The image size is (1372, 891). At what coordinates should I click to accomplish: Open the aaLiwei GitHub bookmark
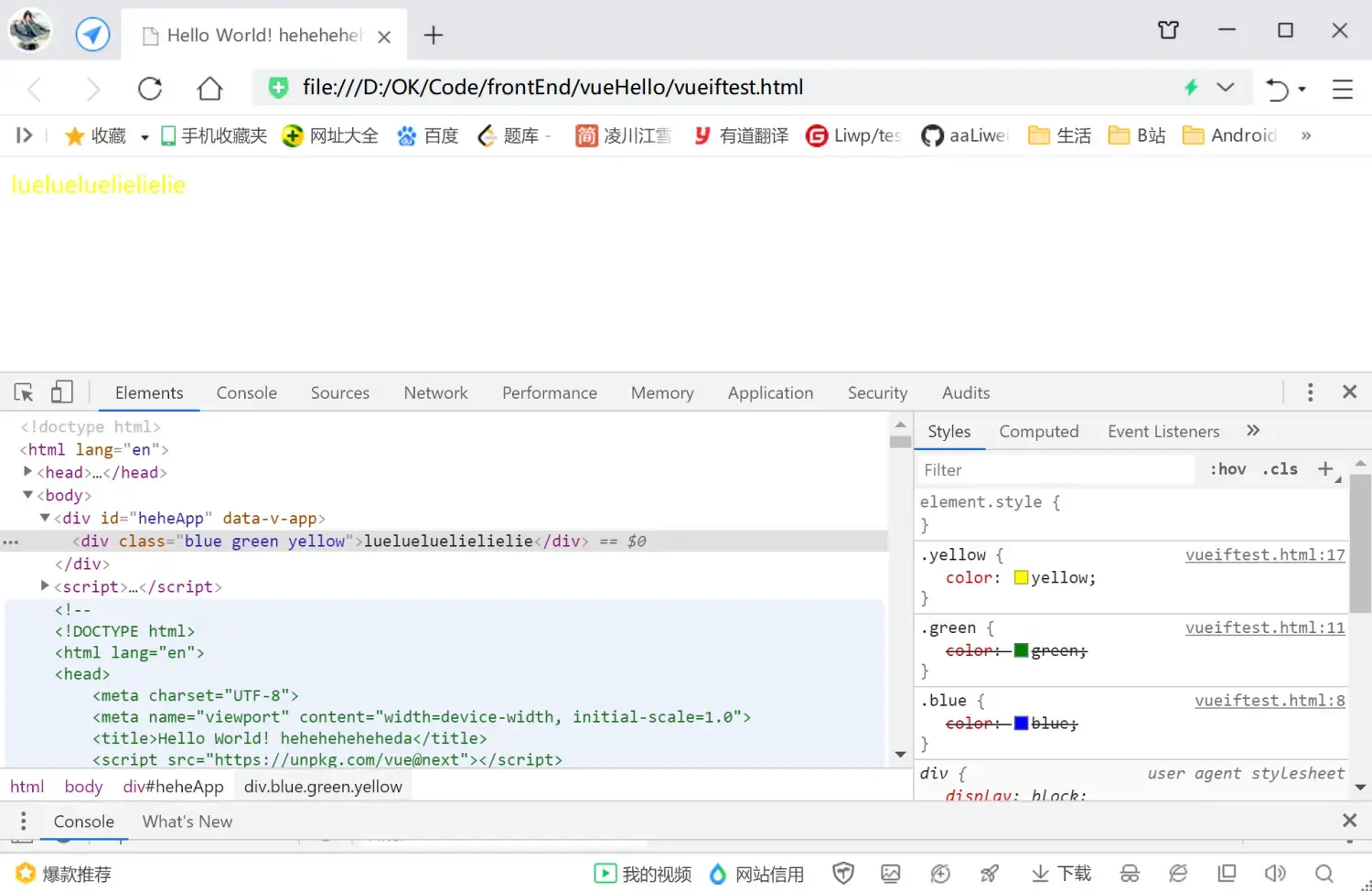pyautogui.click(x=964, y=135)
